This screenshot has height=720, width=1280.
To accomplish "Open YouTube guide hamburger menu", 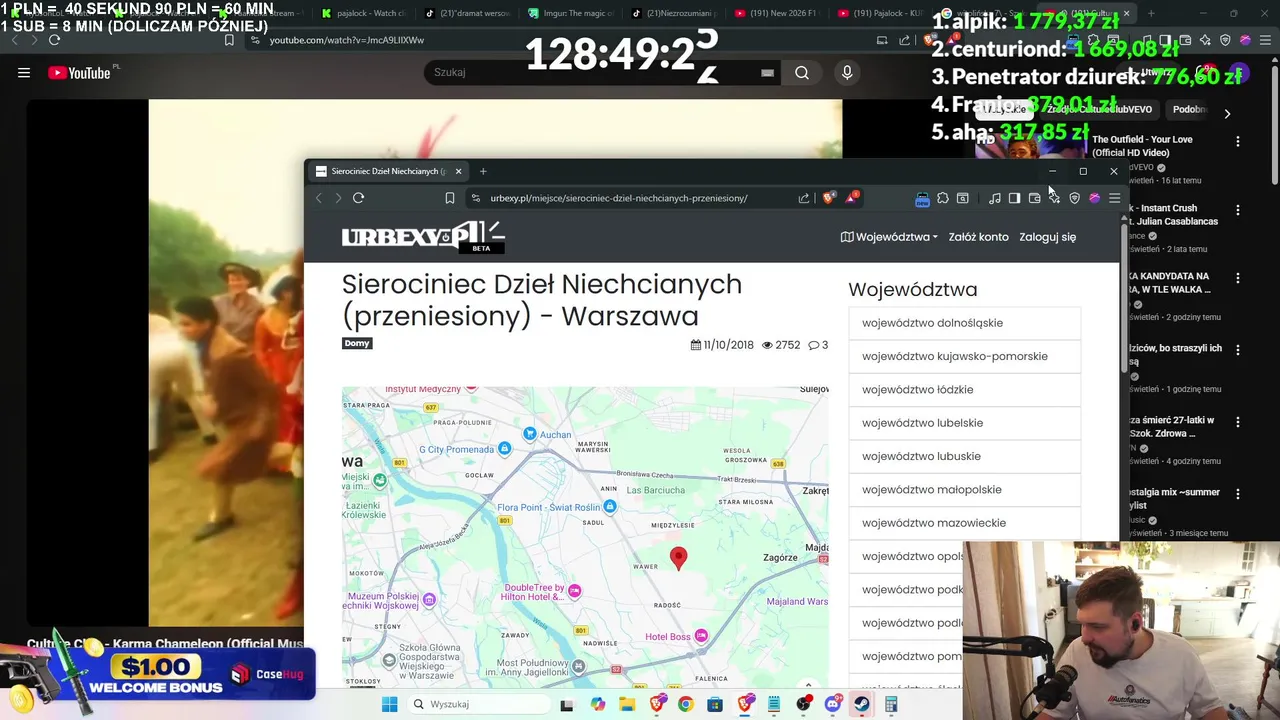I will click(24, 72).
